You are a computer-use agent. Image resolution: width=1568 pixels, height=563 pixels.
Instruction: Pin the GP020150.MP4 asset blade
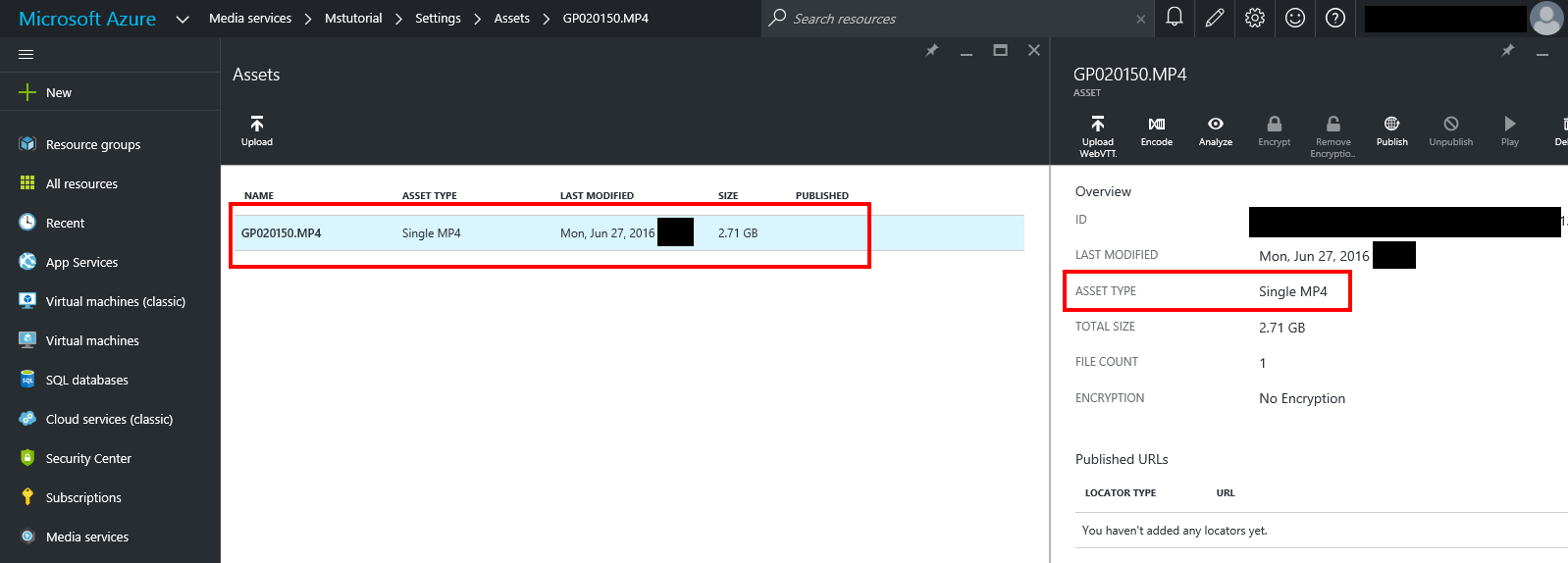click(1508, 50)
